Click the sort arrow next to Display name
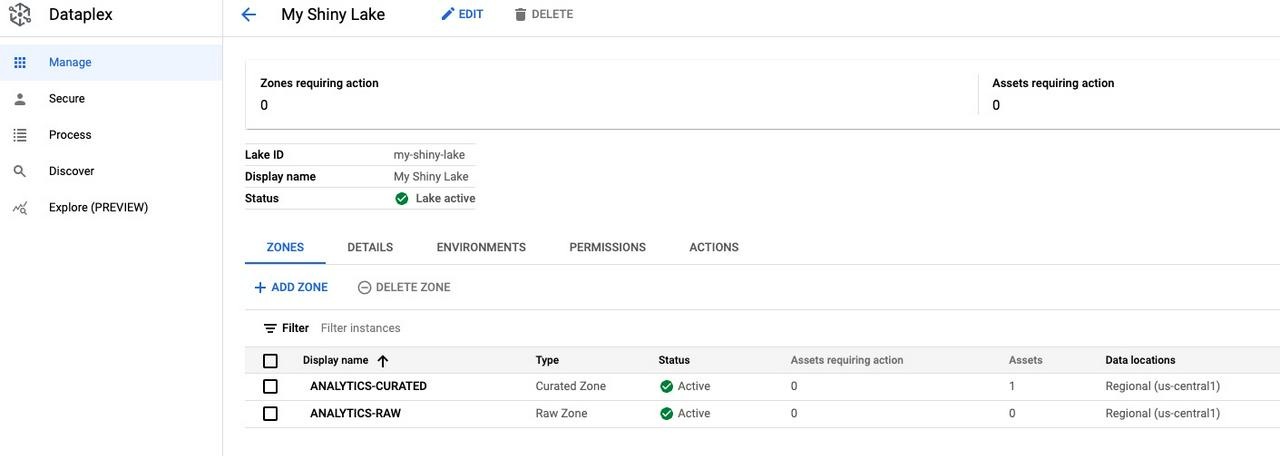Image resolution: width=1280 pixels, height=456 pixels. pos(382,361)
